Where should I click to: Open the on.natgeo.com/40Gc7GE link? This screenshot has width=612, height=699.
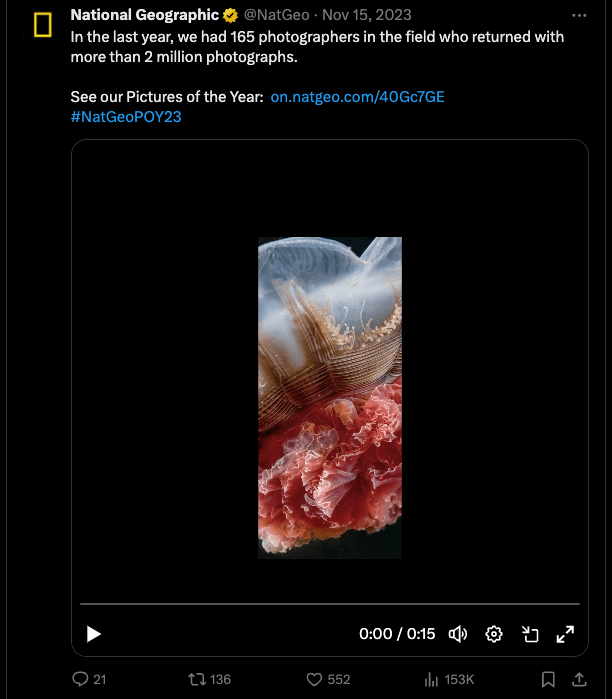[x=357, y=97]
